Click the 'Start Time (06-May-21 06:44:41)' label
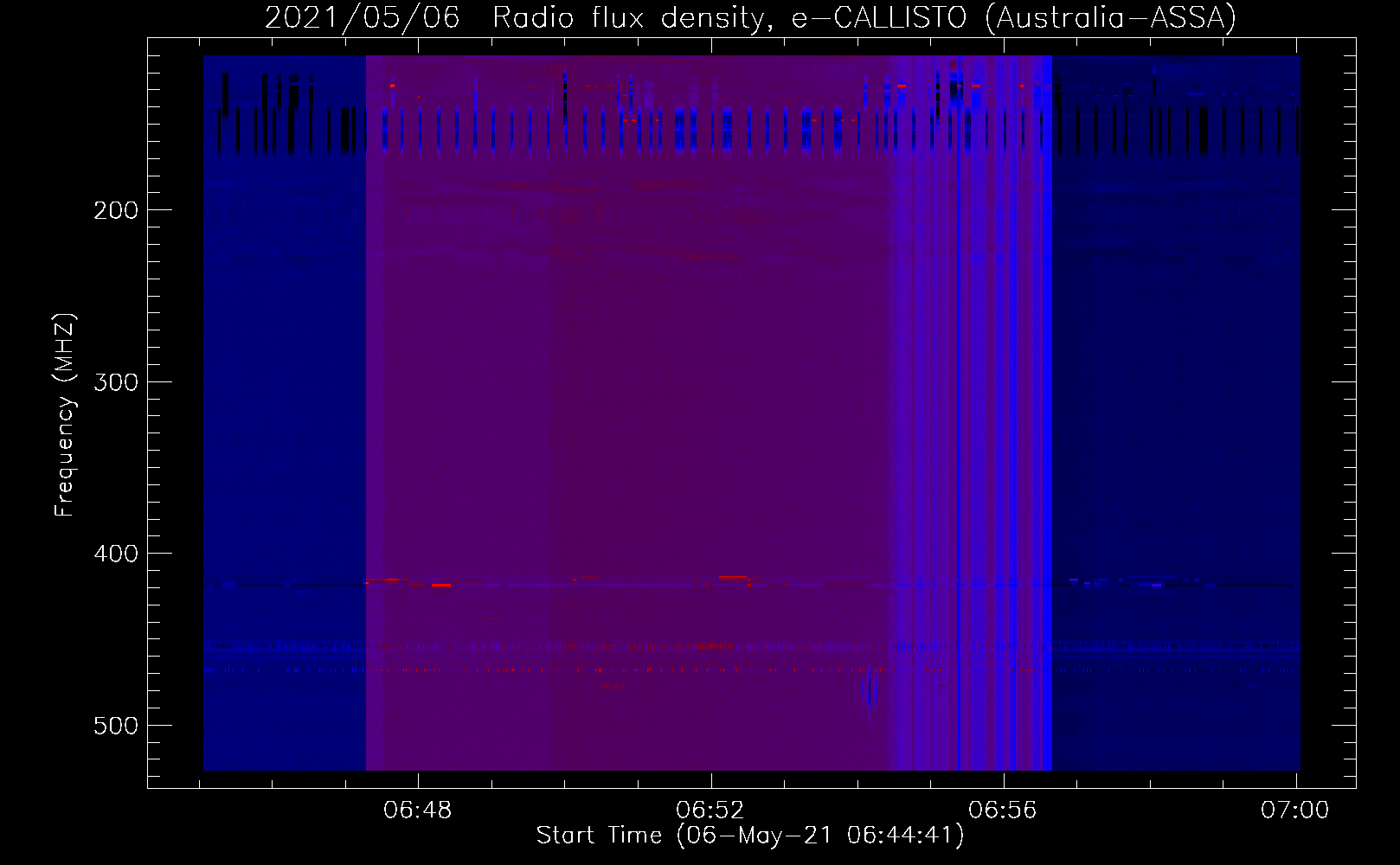The image size is (1400, 865). 750,836
